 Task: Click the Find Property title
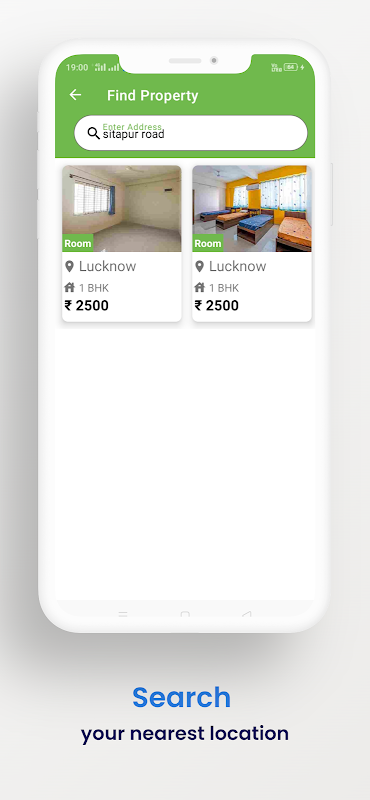point(153,95)
